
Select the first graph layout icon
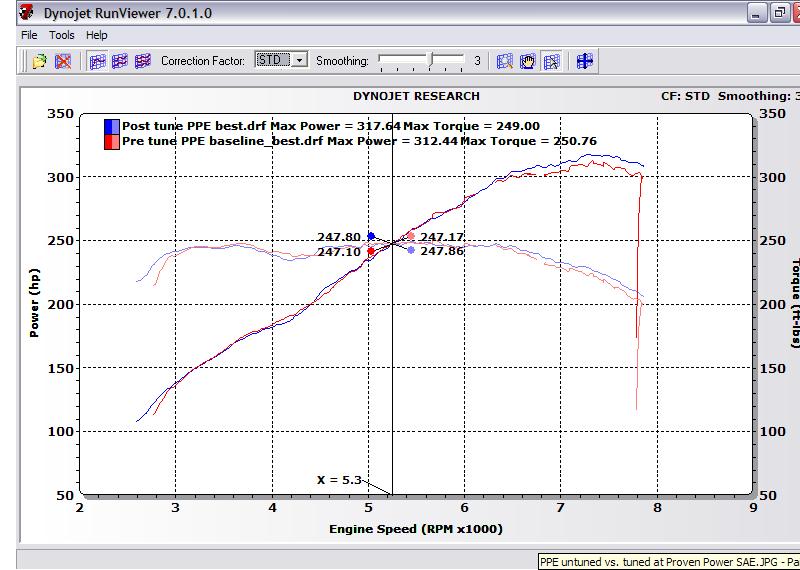[x=97, y=62]
